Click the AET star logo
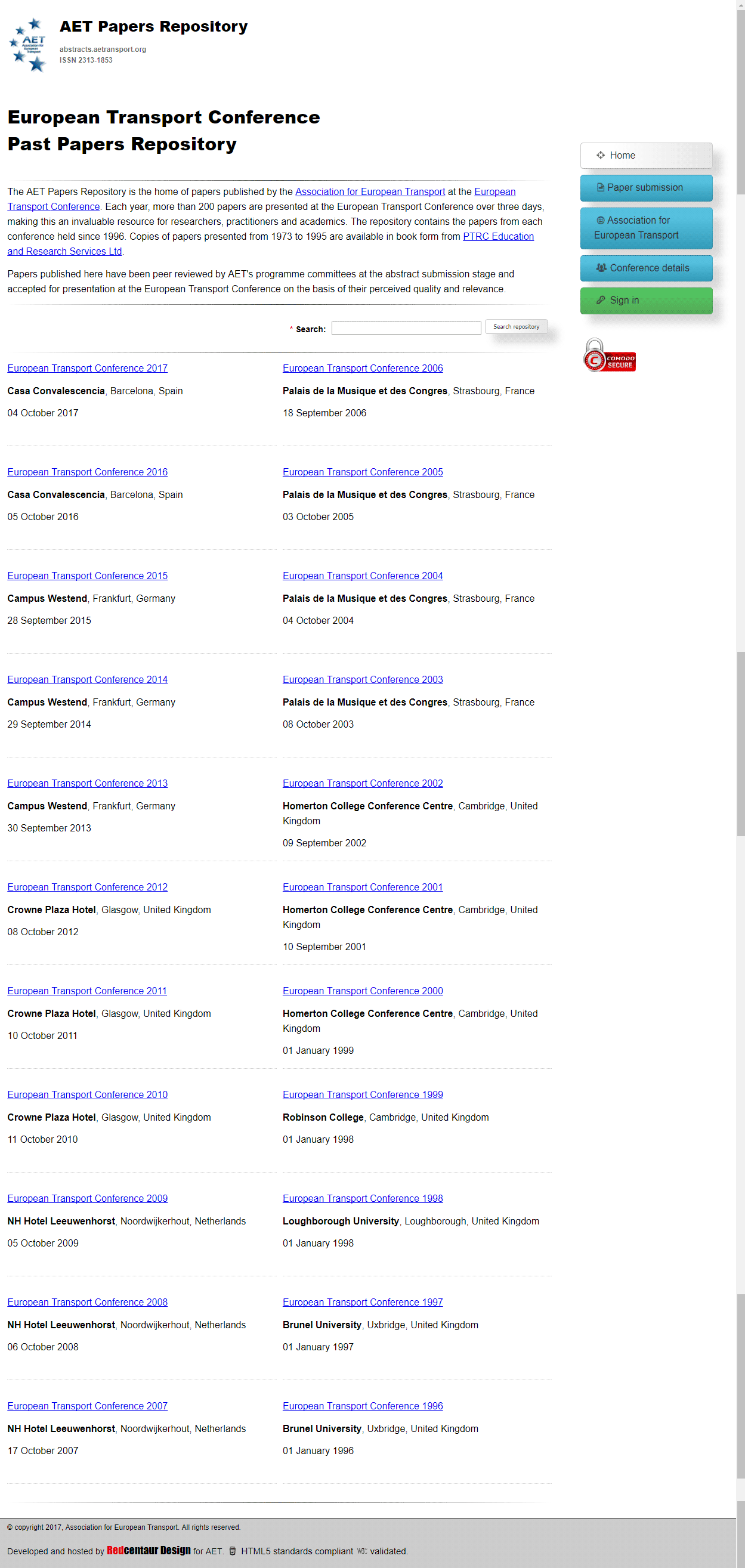Image resolution: width=745 pixels, height=1568 pixels. click(28, 45)
